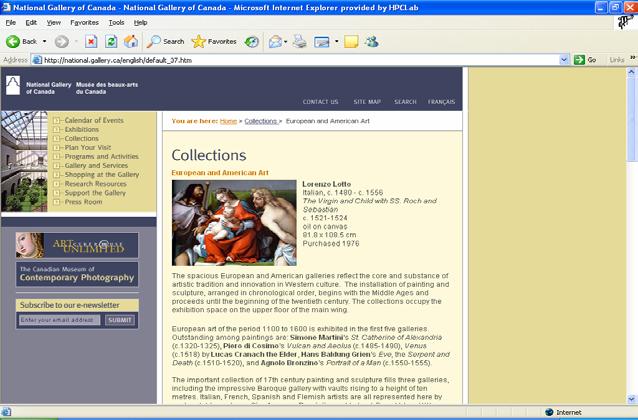Click the Go green arrow button

(585, 60)
